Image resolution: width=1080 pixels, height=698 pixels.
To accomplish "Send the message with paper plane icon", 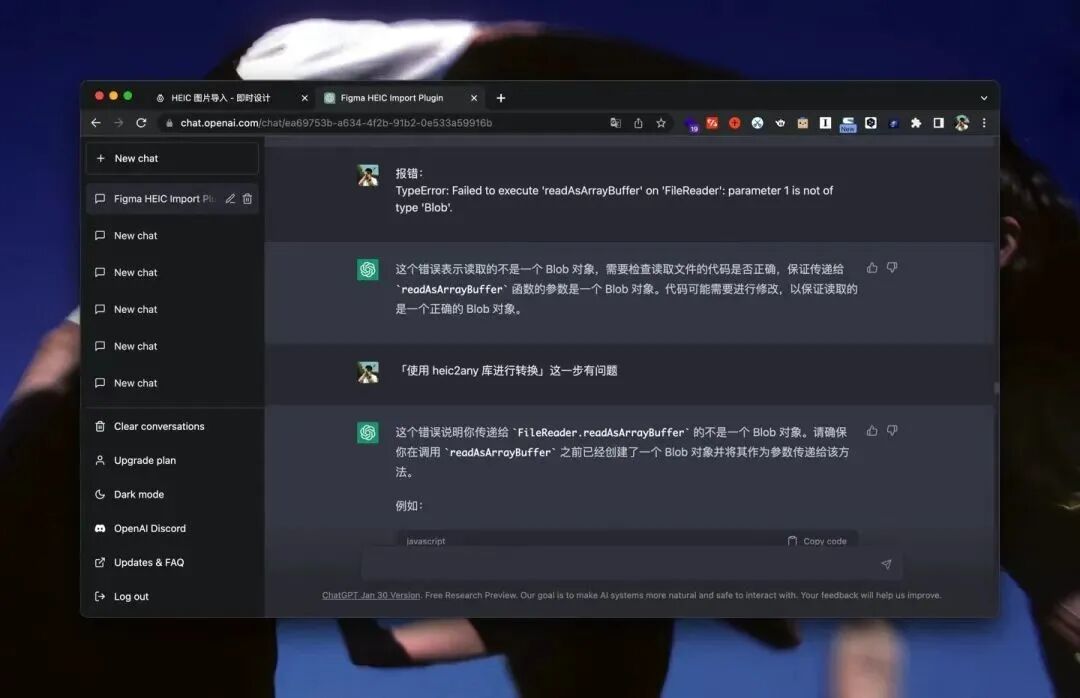I will coord(886,564).
